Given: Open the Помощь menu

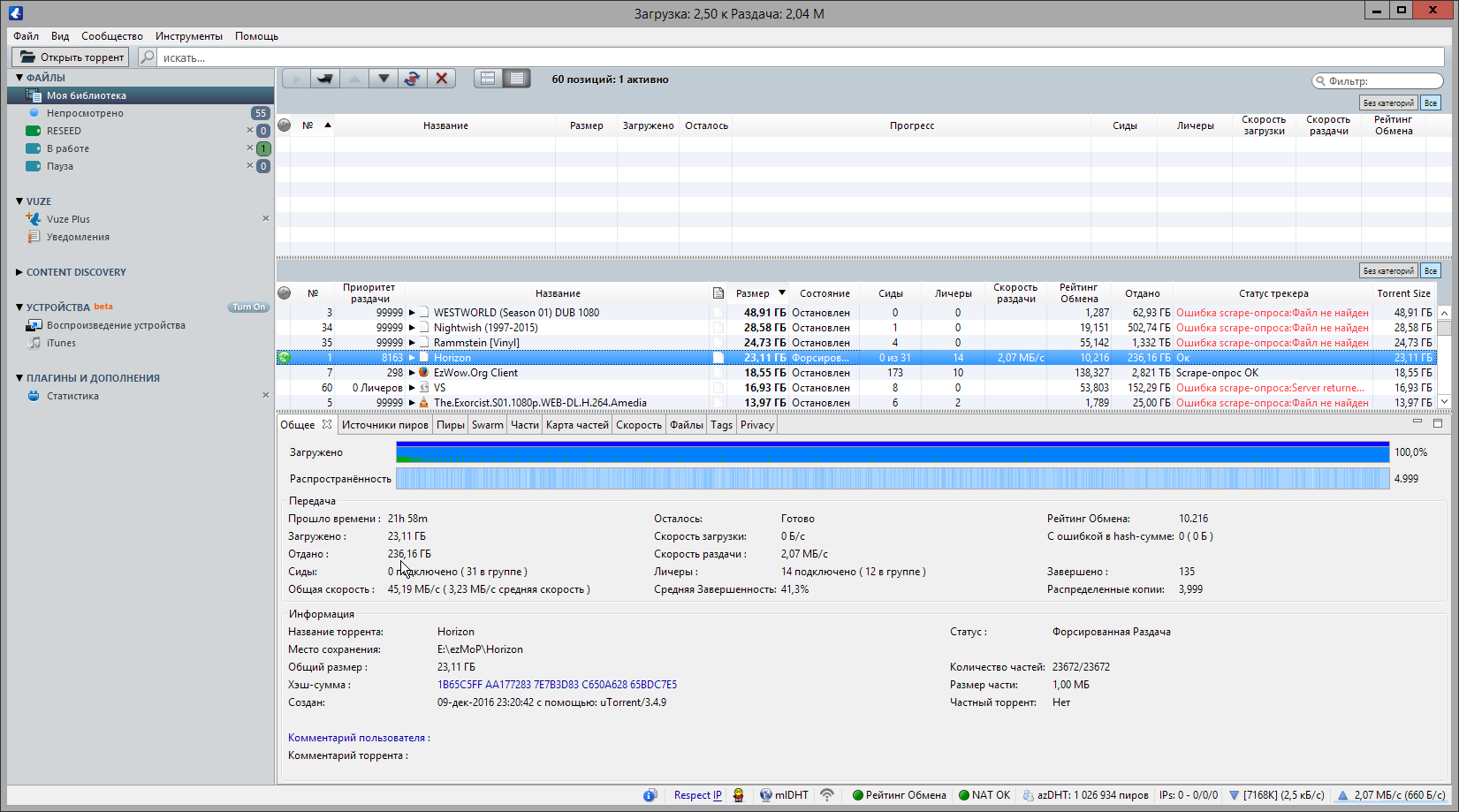Looking at the screenshot, I should [256, 36].
